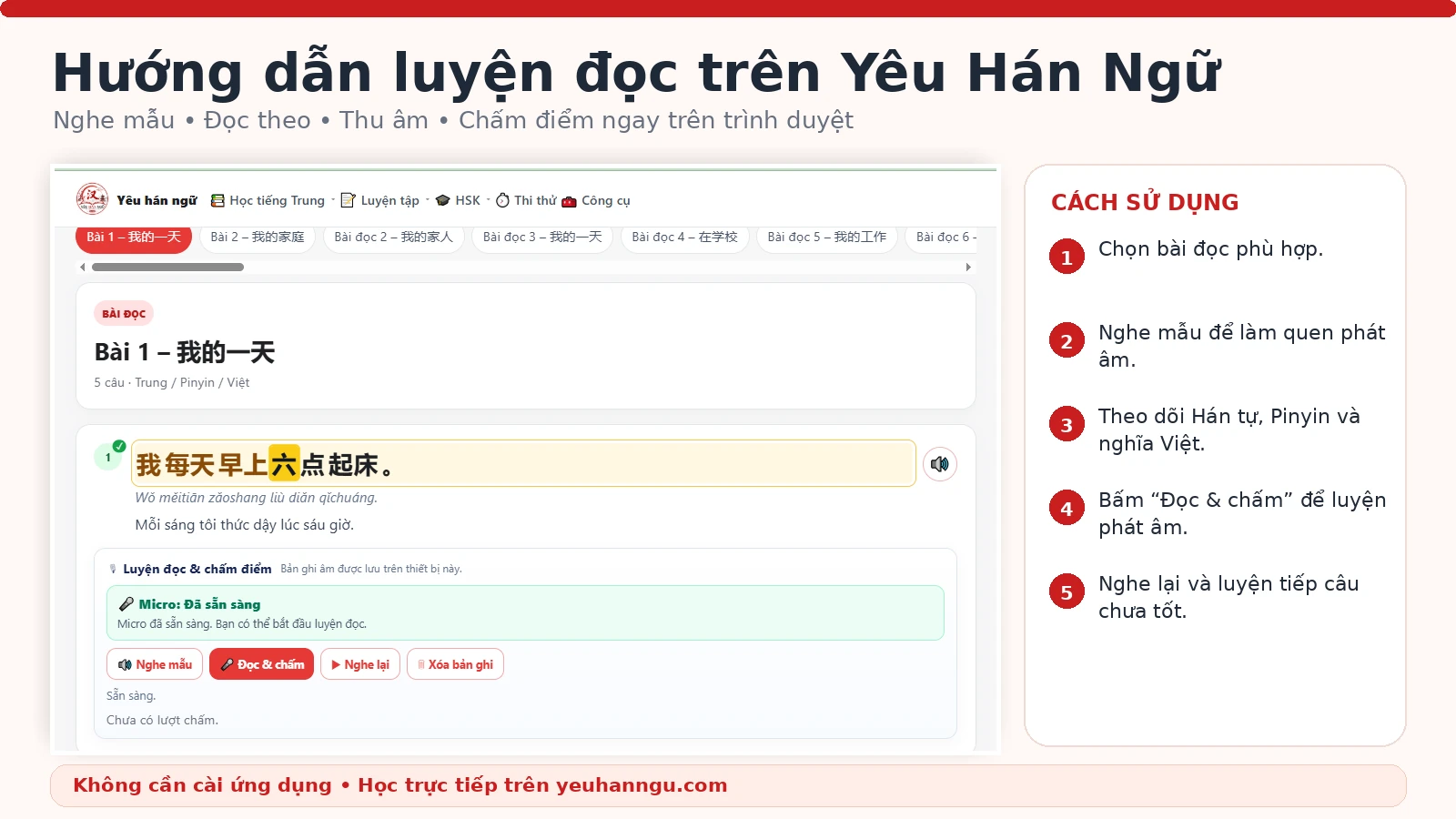Click the toolbox icon beside Công cụ
The width and height of the screenshot is (1456, 819).
tap(570, 201)
